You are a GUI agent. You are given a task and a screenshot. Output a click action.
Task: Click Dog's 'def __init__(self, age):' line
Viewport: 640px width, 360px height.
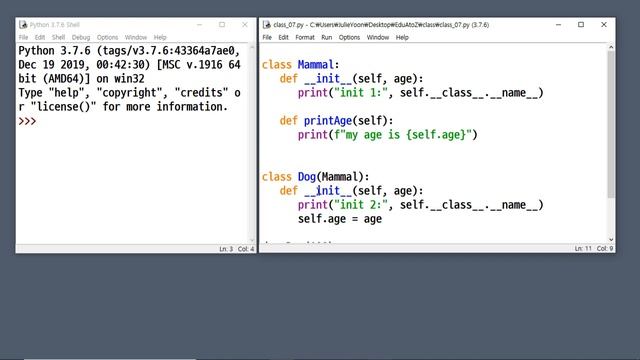click(x=351, y=191)
